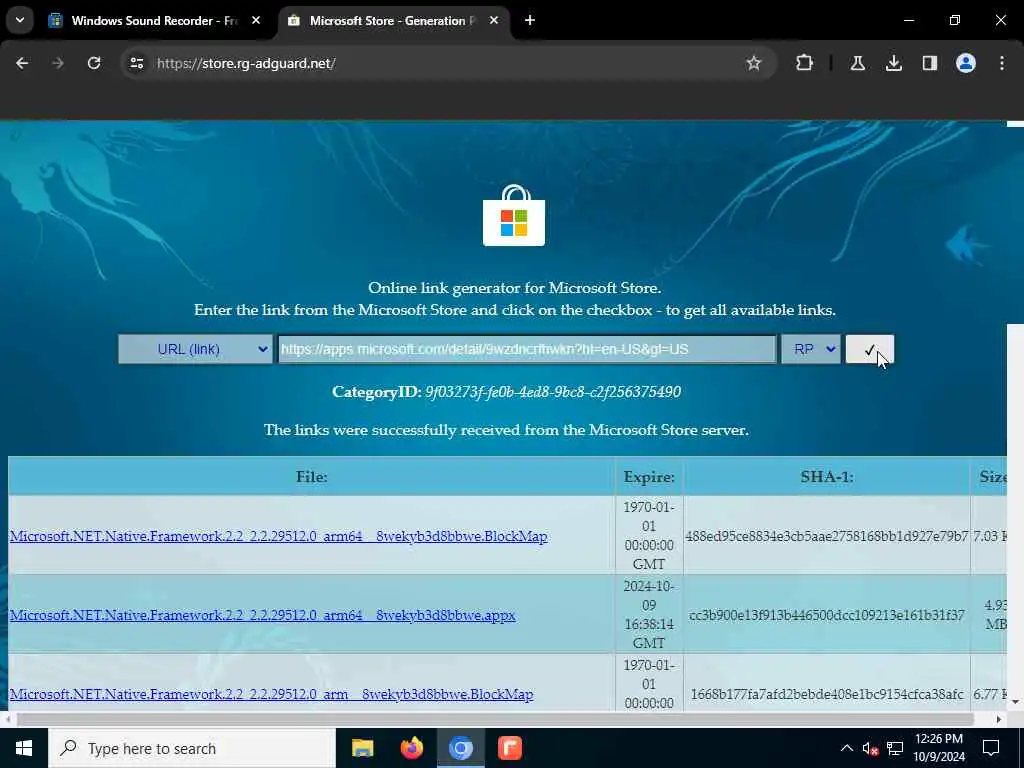Viewport: 1024px width, 768px height.
Task: Open the browser three-dot menu
Action: click(x=1002, y=63)
